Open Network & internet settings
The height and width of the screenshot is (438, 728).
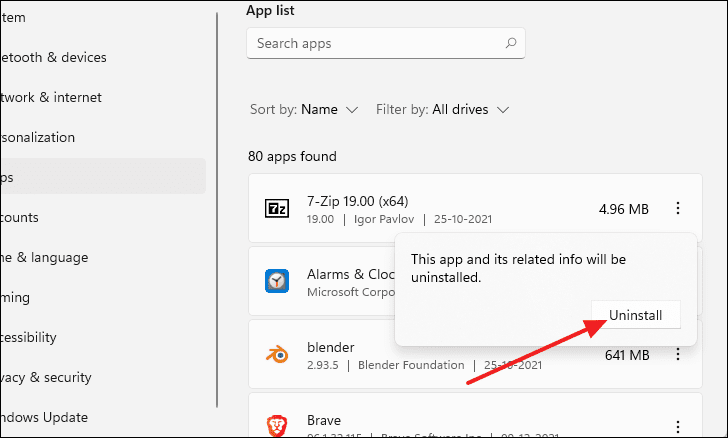(x=51, y=97)
